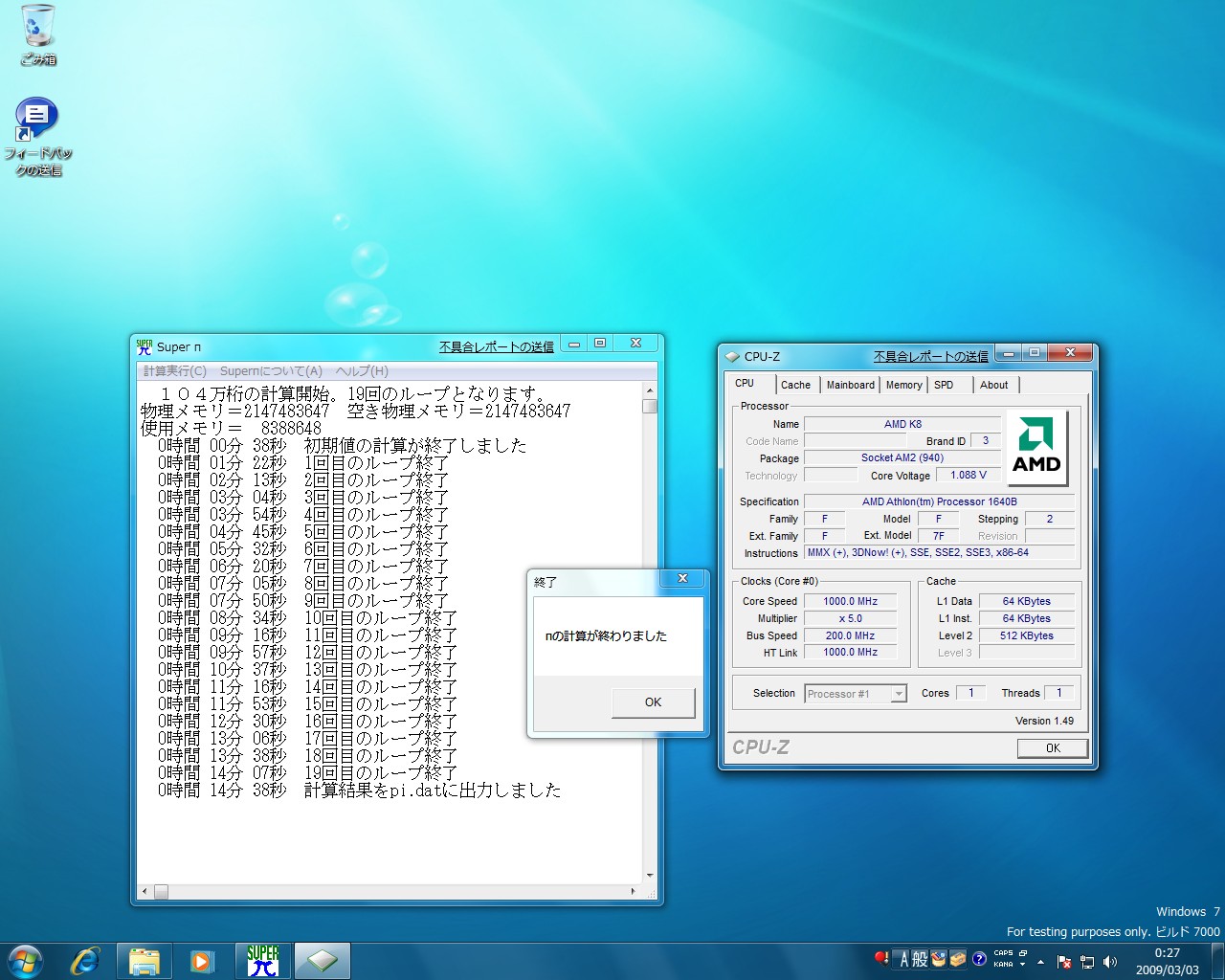Viewport: 1225px width, 980px height.
Task: Open the 計算実行(C) menu in Super Pi
Action: (175, 371)
